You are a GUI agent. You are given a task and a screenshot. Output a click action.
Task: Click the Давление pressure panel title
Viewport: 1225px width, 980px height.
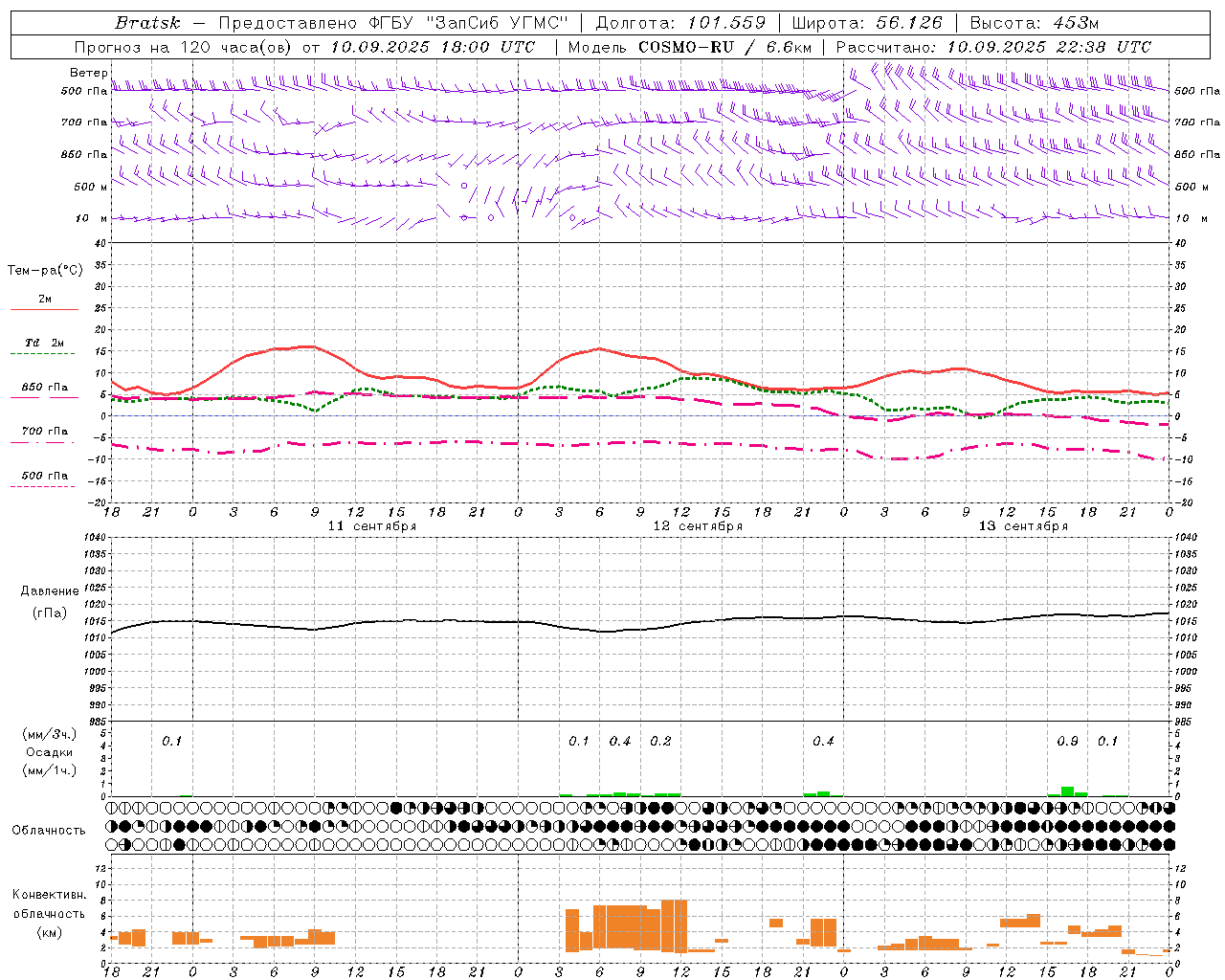point(50,591)
